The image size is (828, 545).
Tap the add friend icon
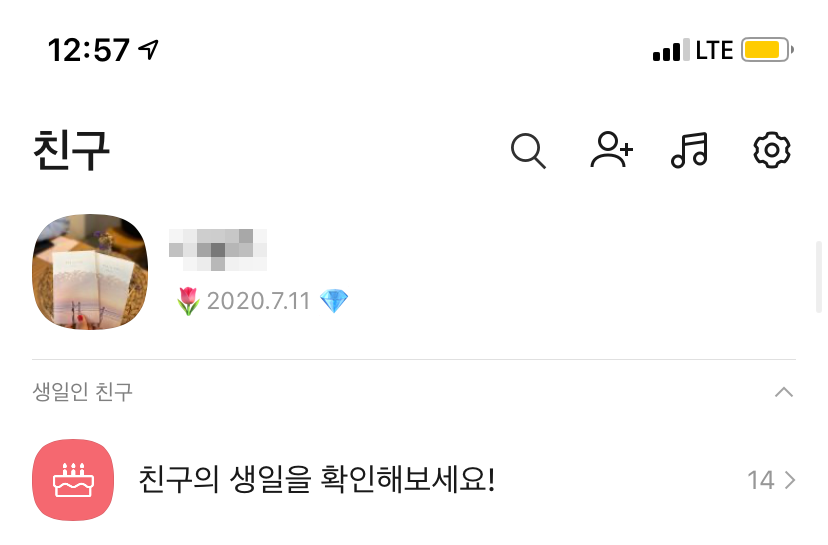pyautogui.click(x=611, y=150)
